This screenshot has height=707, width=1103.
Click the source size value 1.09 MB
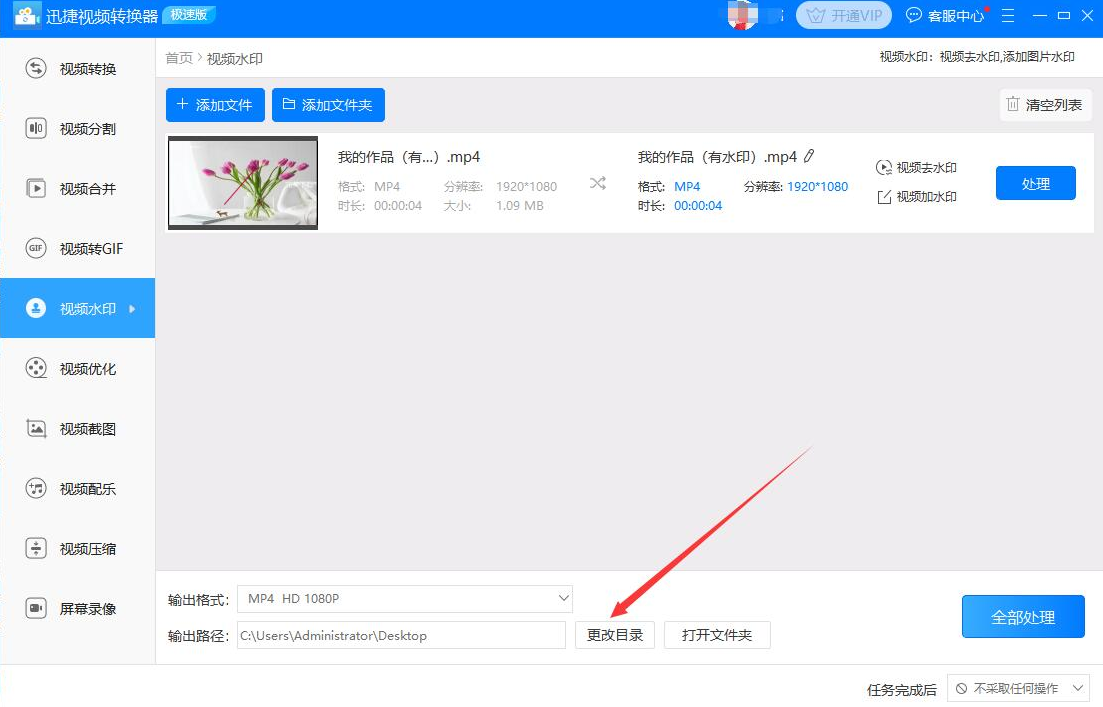[520, 205]
